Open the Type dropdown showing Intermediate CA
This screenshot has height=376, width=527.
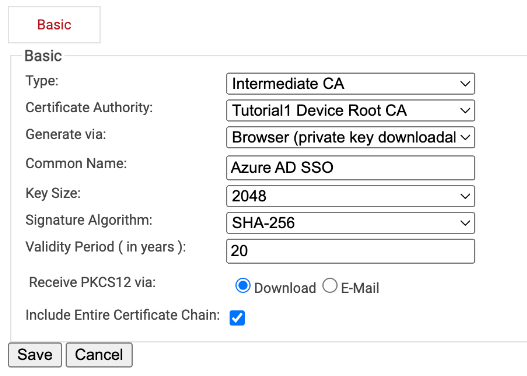coord(350,84)
